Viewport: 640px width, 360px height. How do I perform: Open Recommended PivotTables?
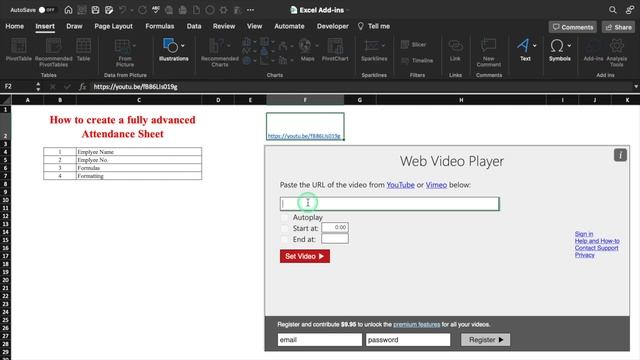(x=53, y=52)
